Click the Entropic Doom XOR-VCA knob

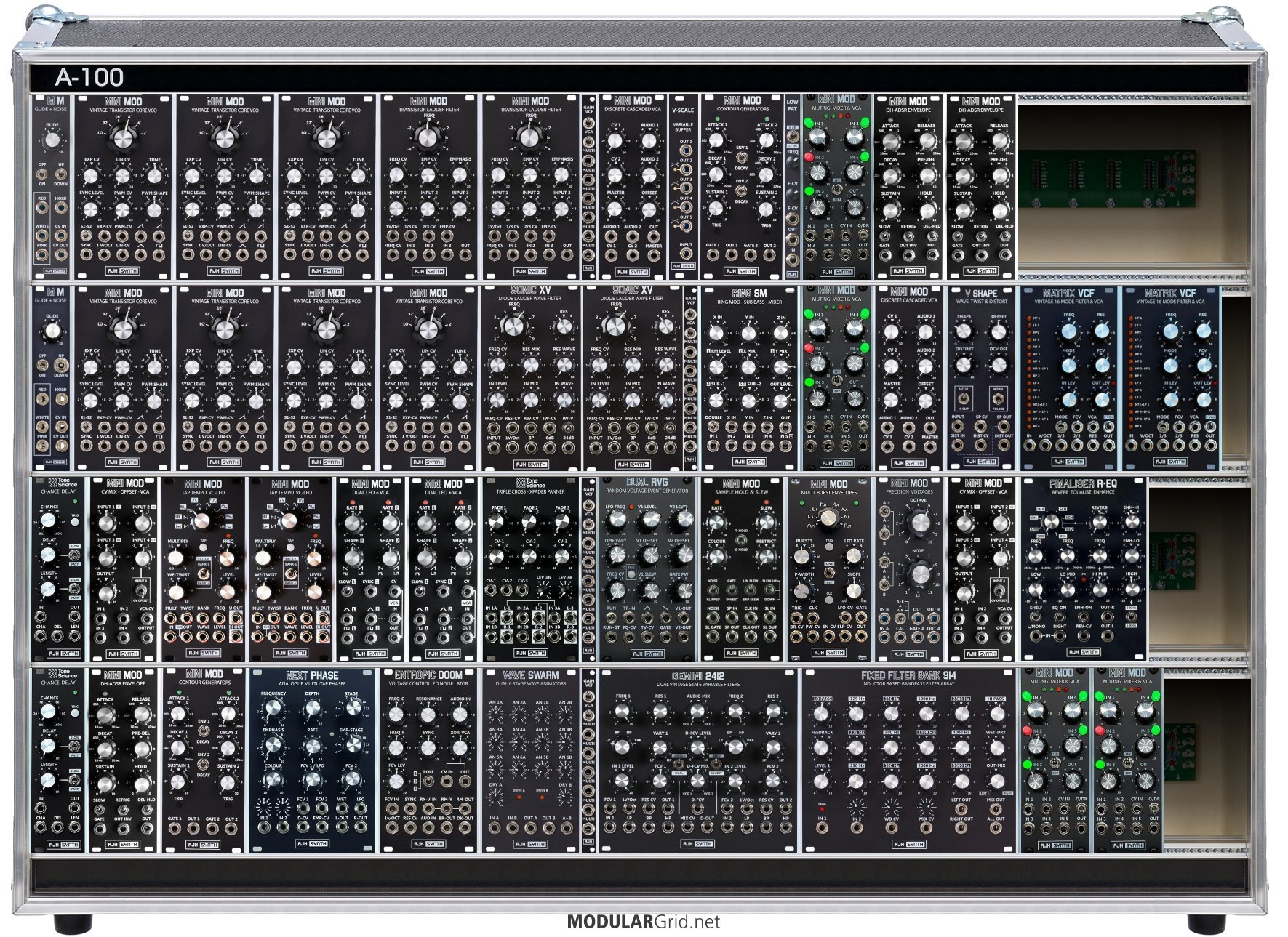pyautogui.click(x=460, y=747)
